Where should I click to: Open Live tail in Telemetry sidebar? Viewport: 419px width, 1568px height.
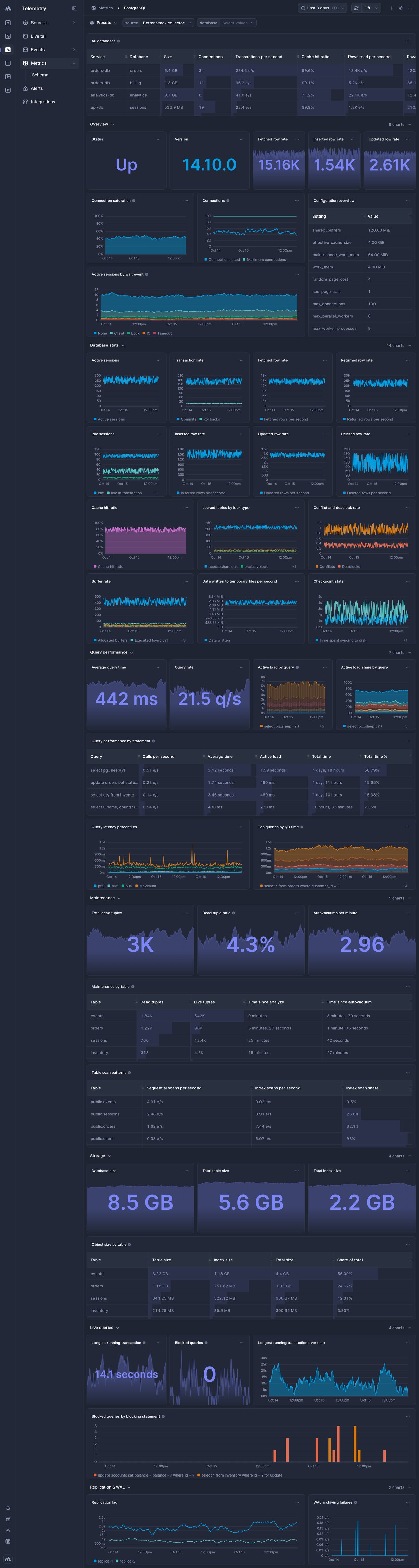click(49, 36)
